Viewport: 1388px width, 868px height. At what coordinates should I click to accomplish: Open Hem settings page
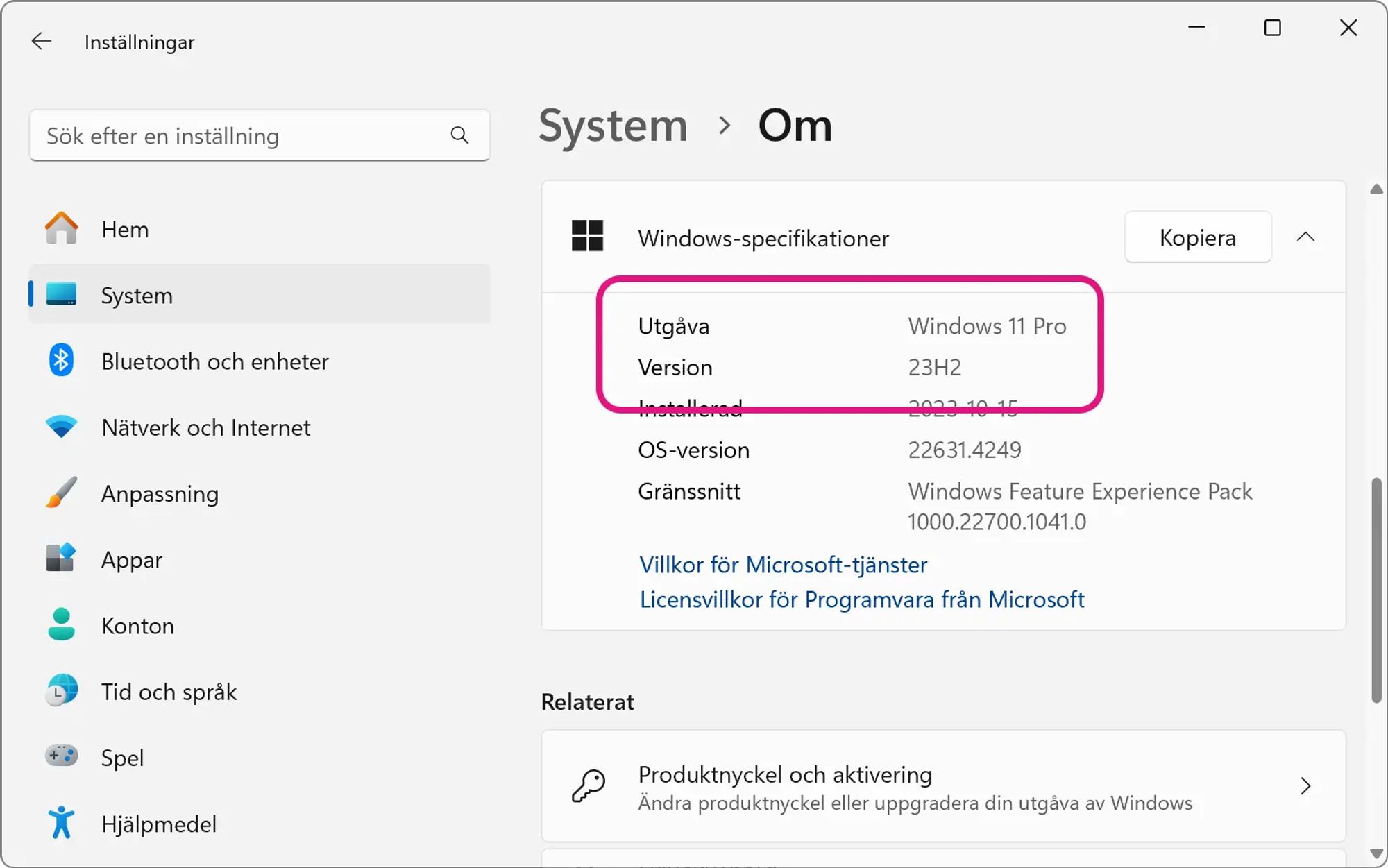(259, 229)
